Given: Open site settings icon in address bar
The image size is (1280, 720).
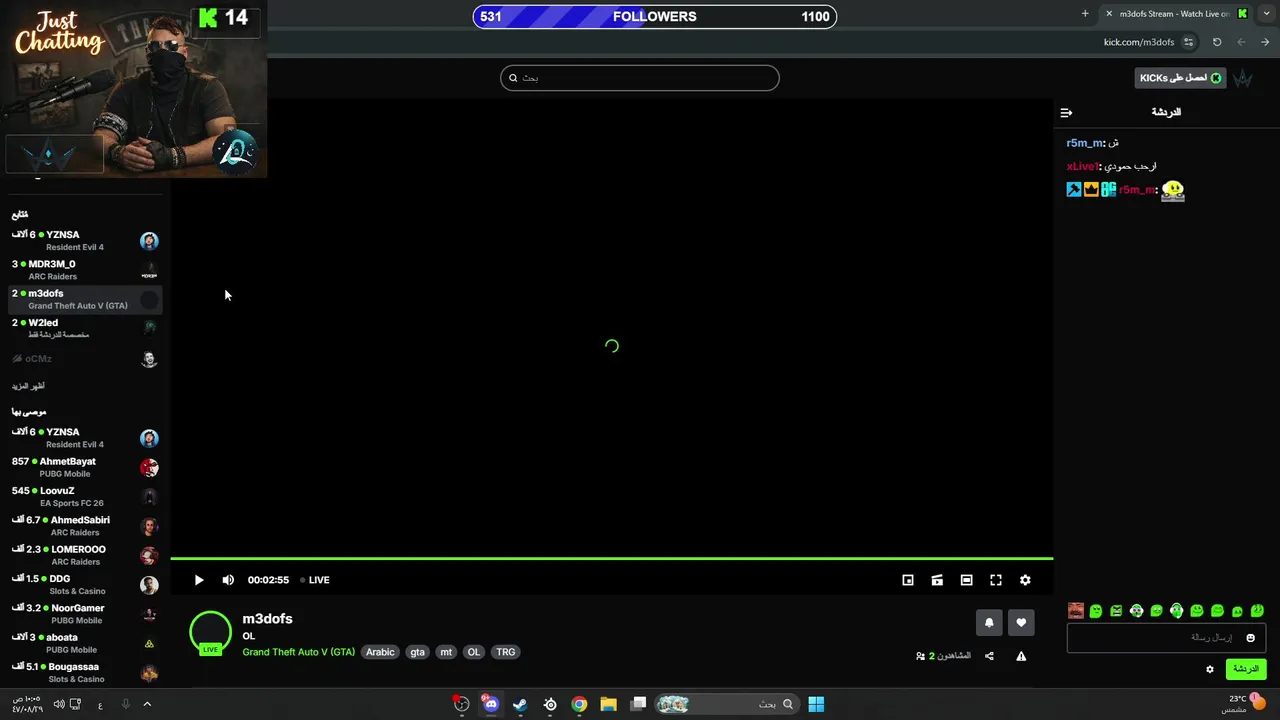Looking at the screenshot, I should pos(1188,42).
